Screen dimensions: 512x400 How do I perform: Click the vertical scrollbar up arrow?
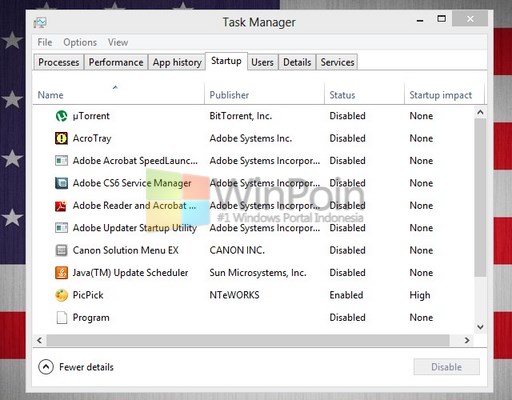[480, 112]
